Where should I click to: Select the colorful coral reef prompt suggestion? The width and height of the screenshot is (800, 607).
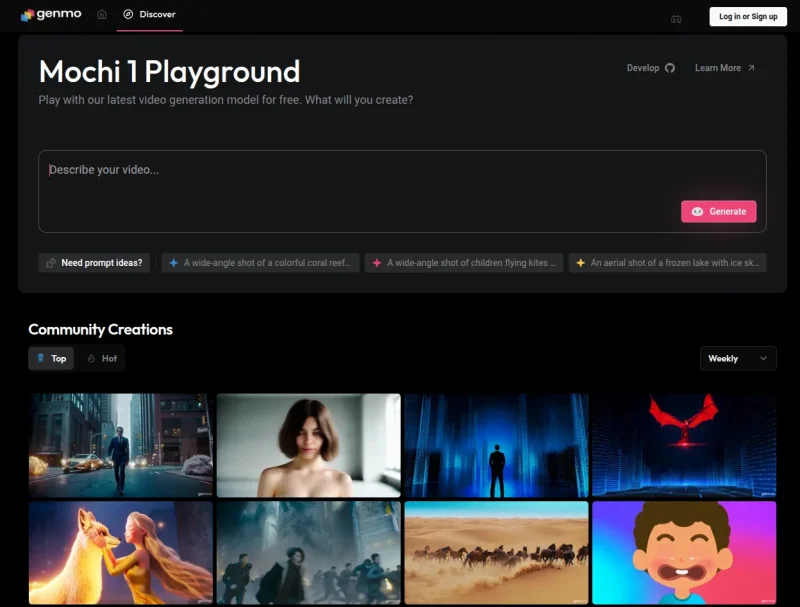[260, 263]
